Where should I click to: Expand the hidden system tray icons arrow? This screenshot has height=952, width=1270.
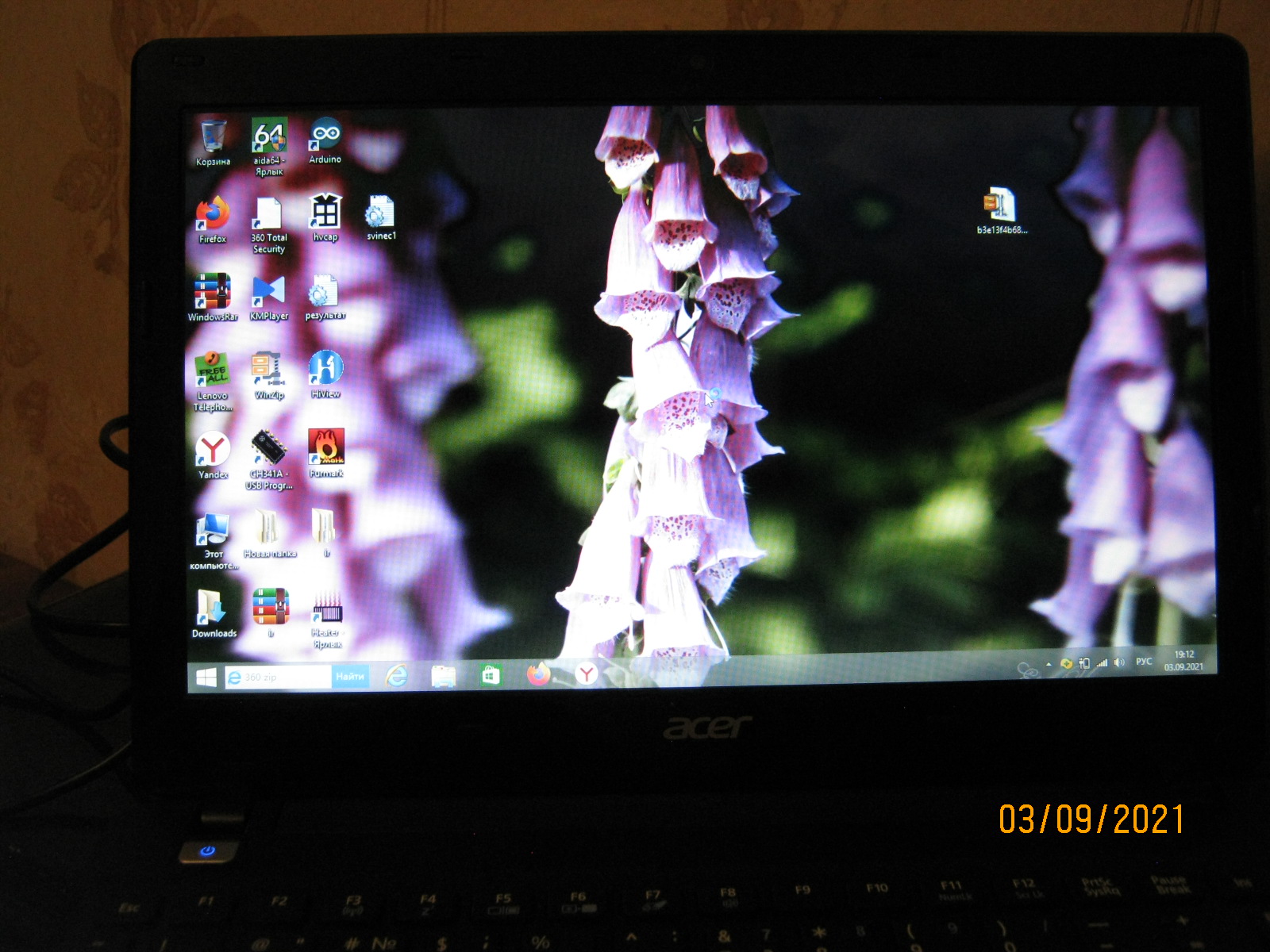pos(1049,664)
